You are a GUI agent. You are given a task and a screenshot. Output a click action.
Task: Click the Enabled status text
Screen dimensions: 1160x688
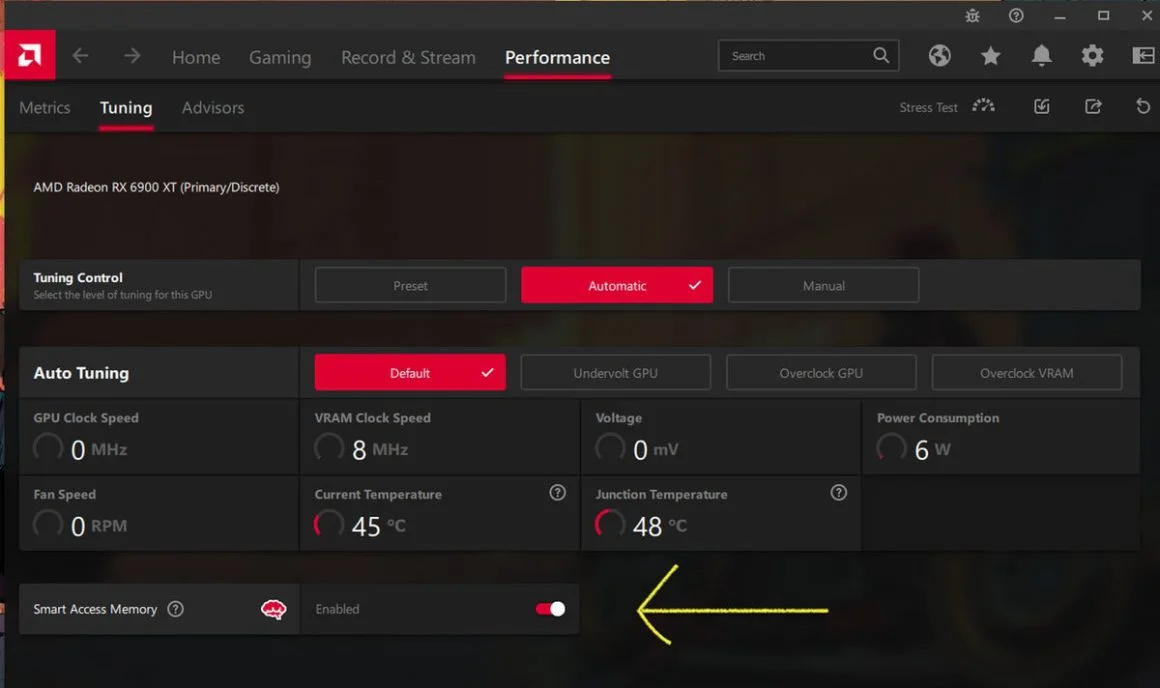coord(337,609)
